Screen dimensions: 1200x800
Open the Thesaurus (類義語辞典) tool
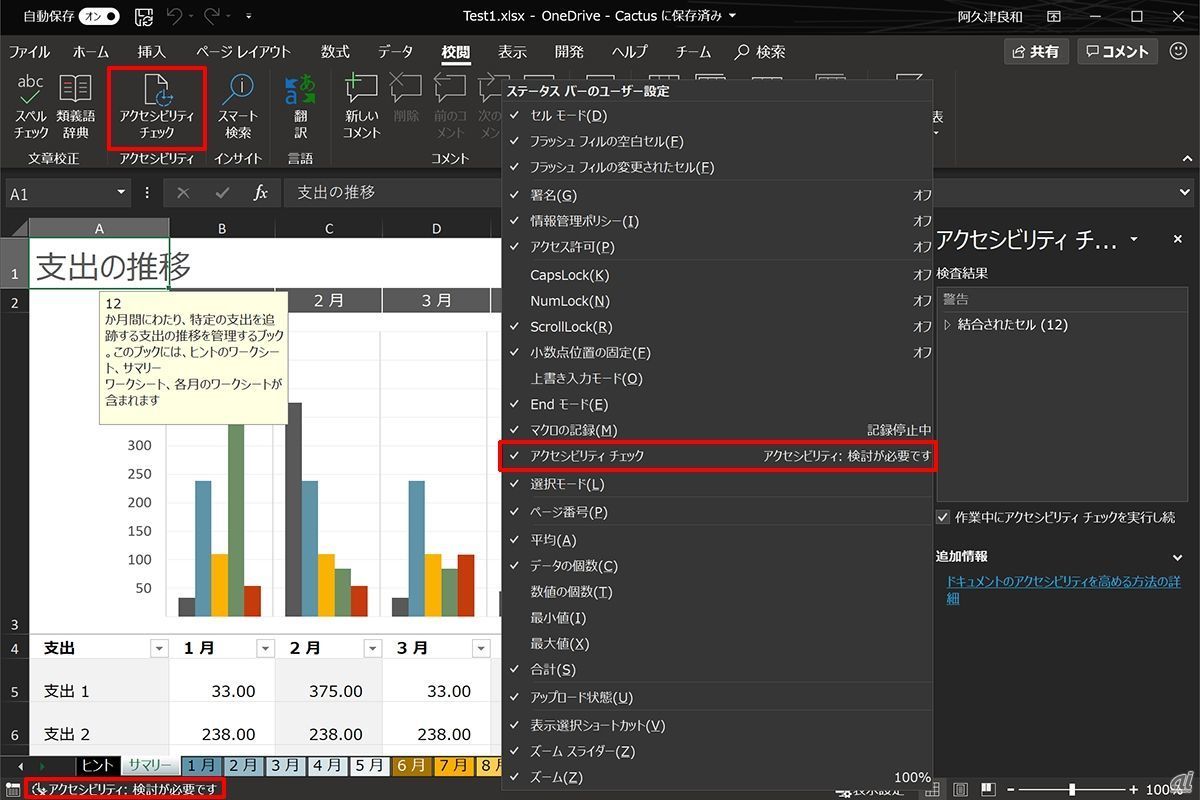[x=75, y=107]
